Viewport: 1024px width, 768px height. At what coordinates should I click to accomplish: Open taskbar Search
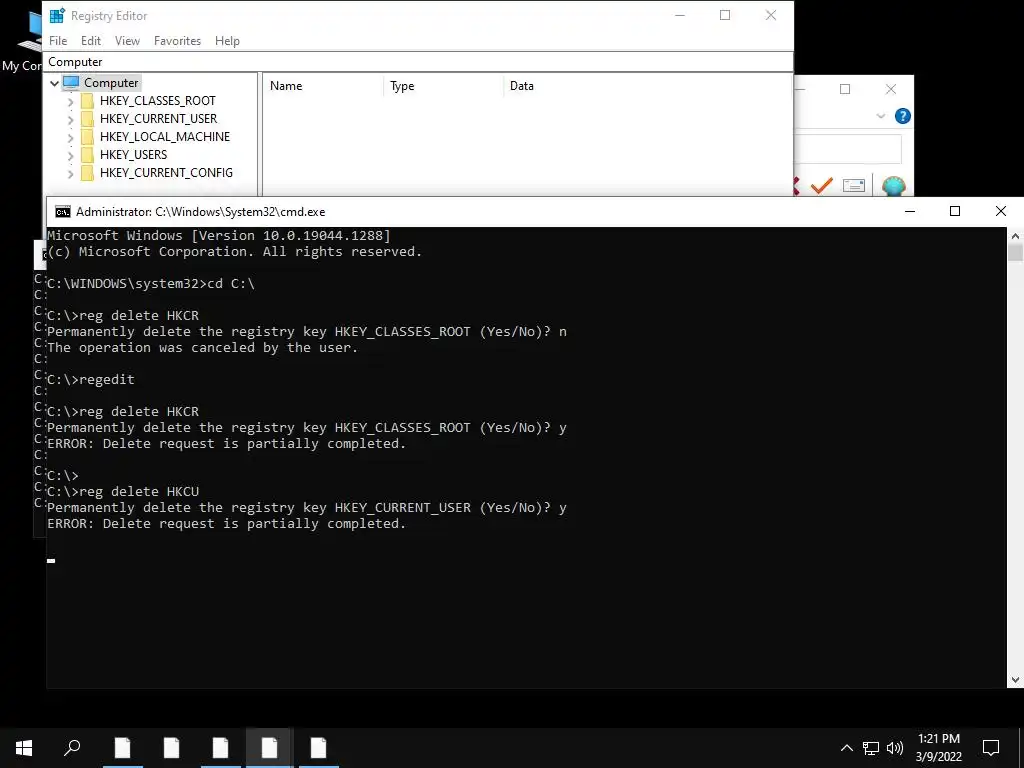tap(72, 748)
